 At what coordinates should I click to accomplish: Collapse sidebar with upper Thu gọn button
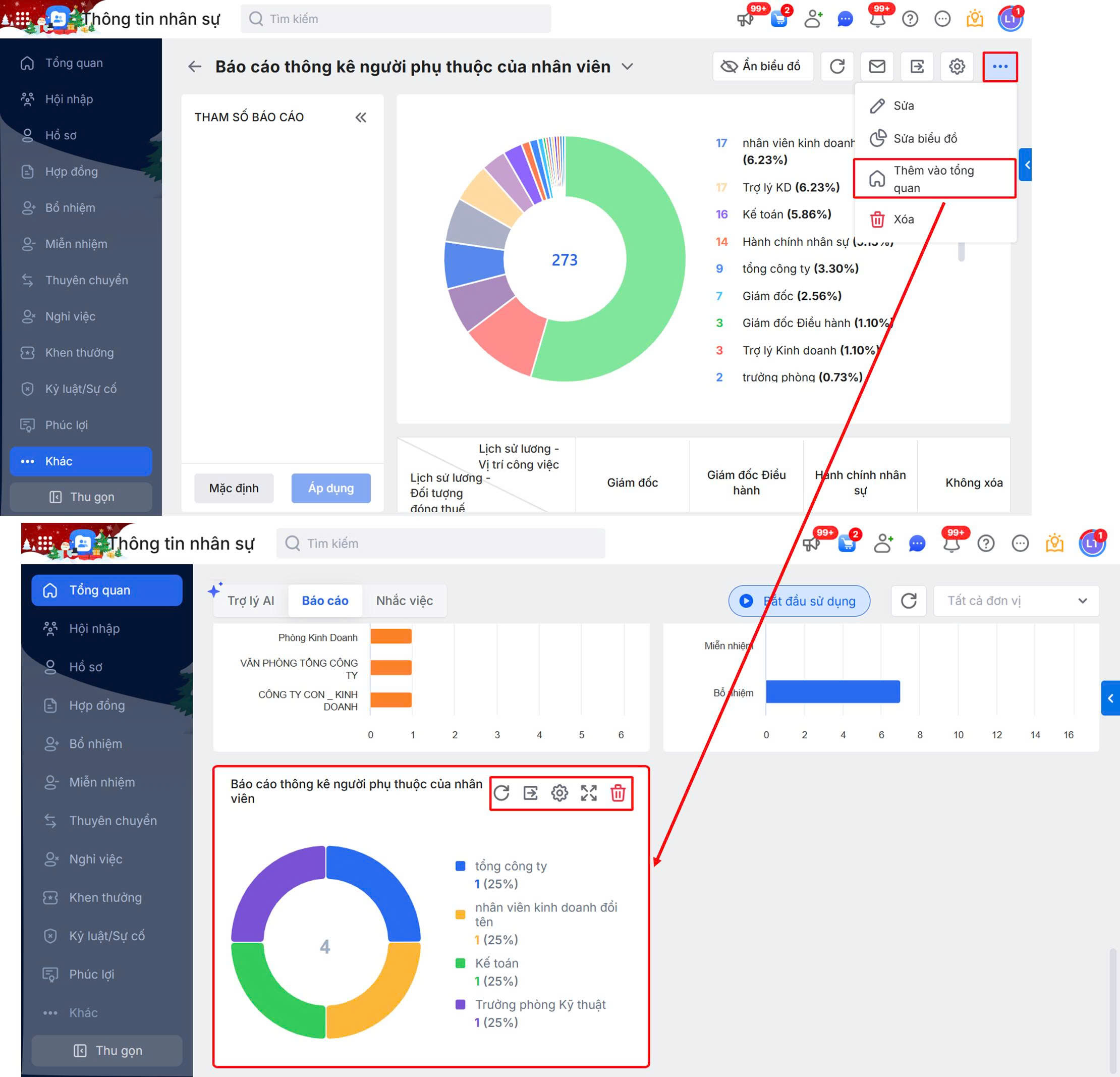pos(81,497)
